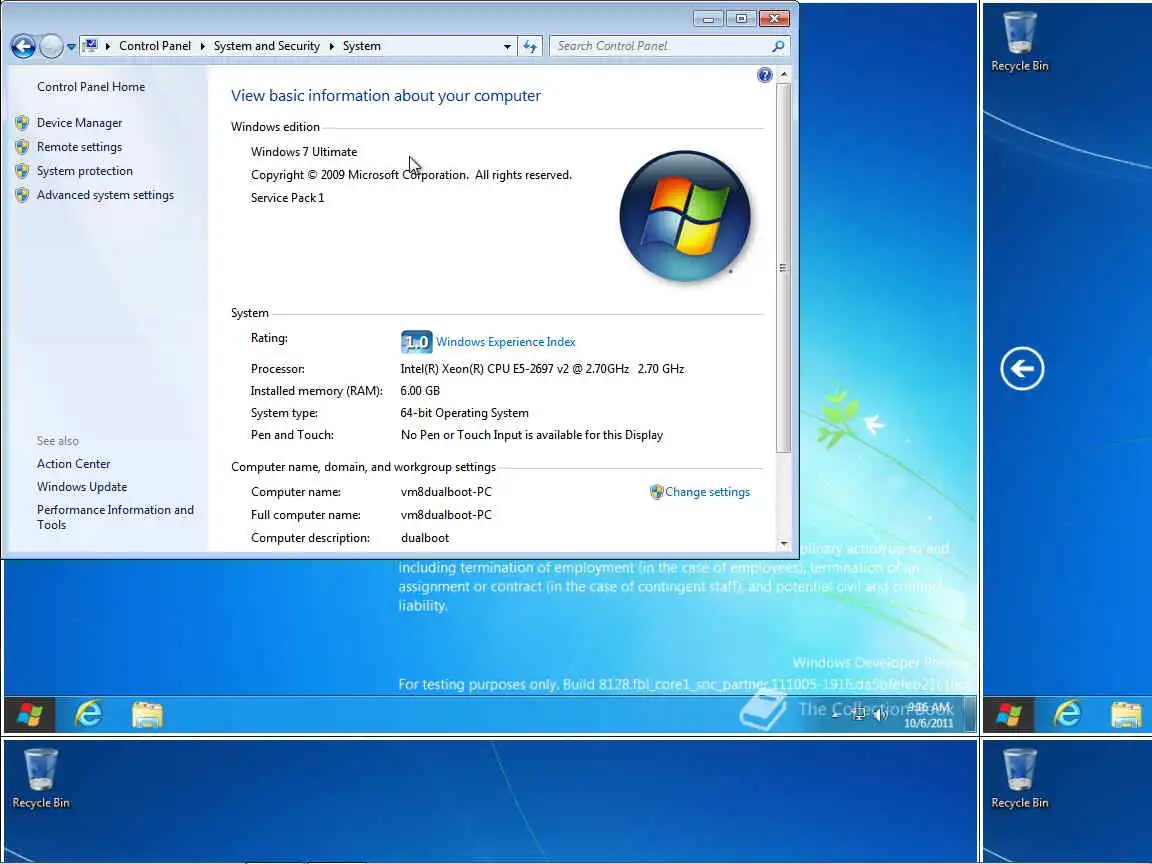Viewport: 1152px width, 864px height.
Task: Select Control Panel in the breadcrumb
Action: [154, 46]
